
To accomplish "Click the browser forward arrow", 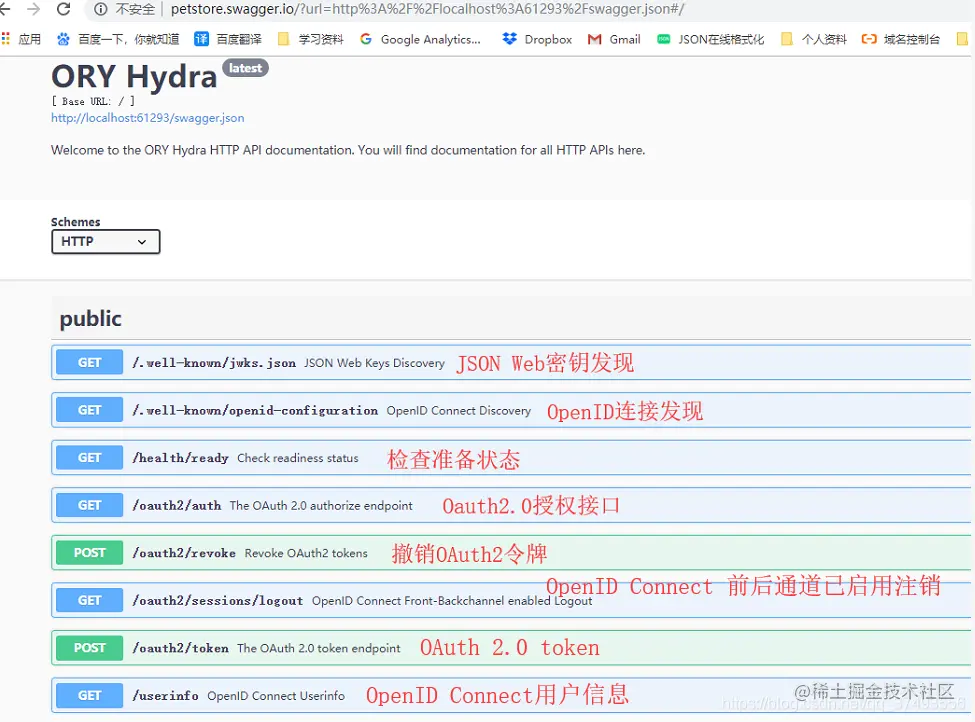I will pos(34,9).
